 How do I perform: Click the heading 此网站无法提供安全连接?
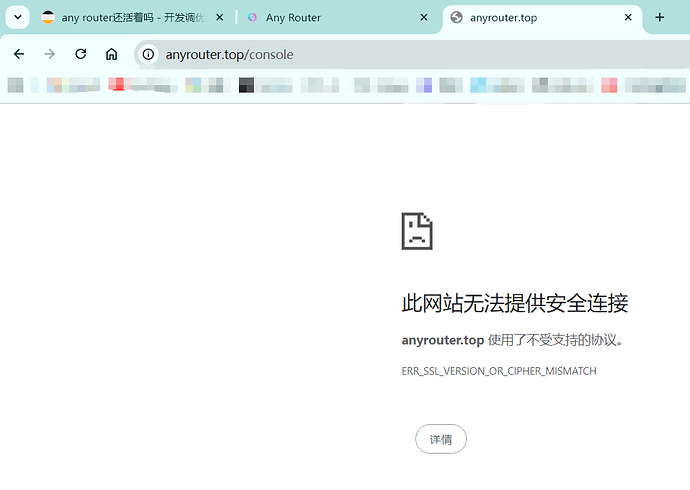pyautogui.click(x=515, y=304)
